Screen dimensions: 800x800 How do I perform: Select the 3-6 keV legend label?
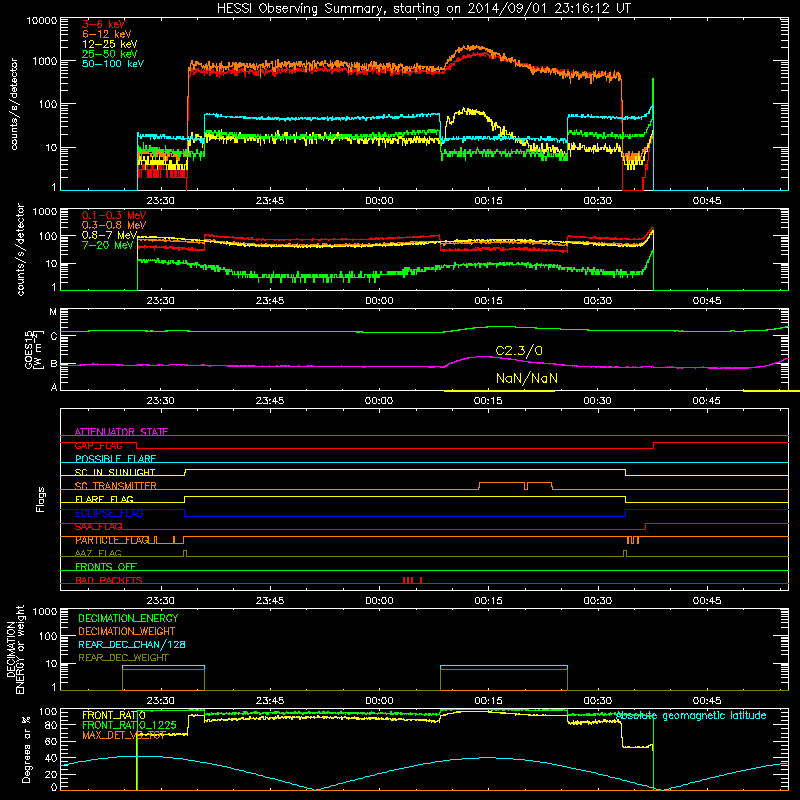(x=103, y=24)
